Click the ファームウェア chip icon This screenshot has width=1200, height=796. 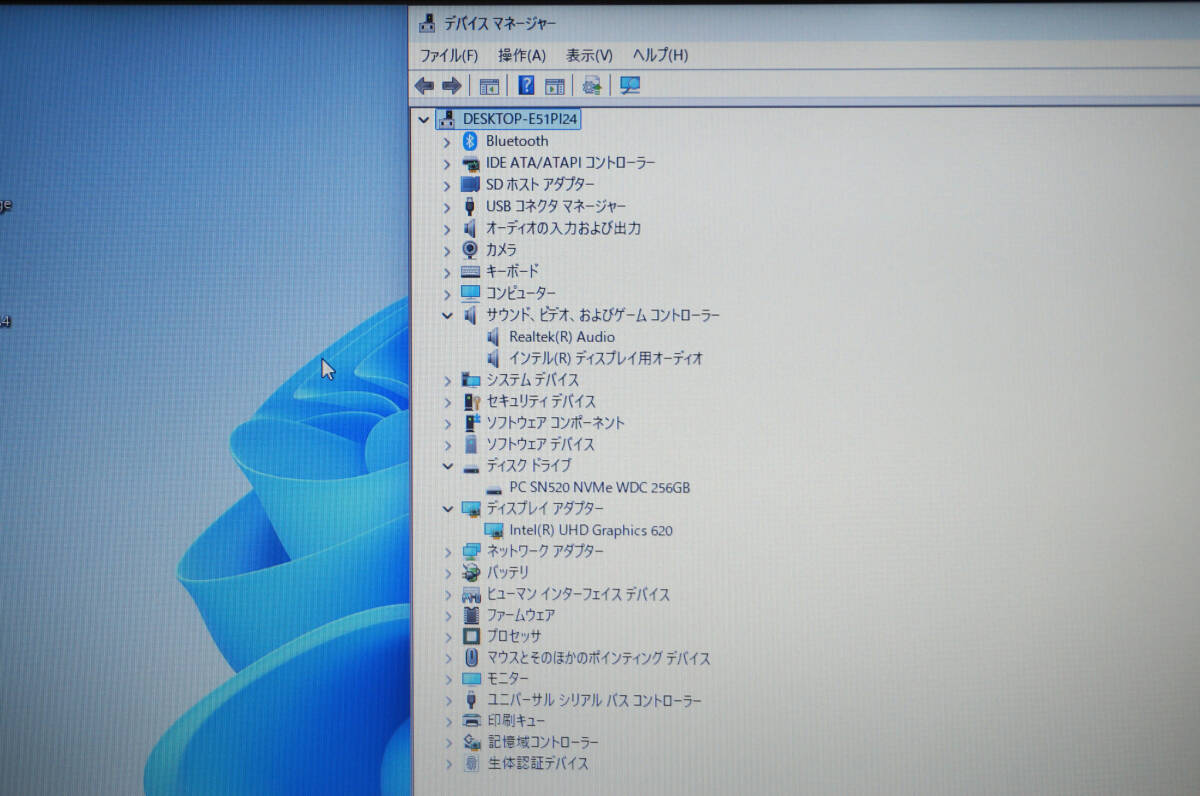click(x=471, y=615)
